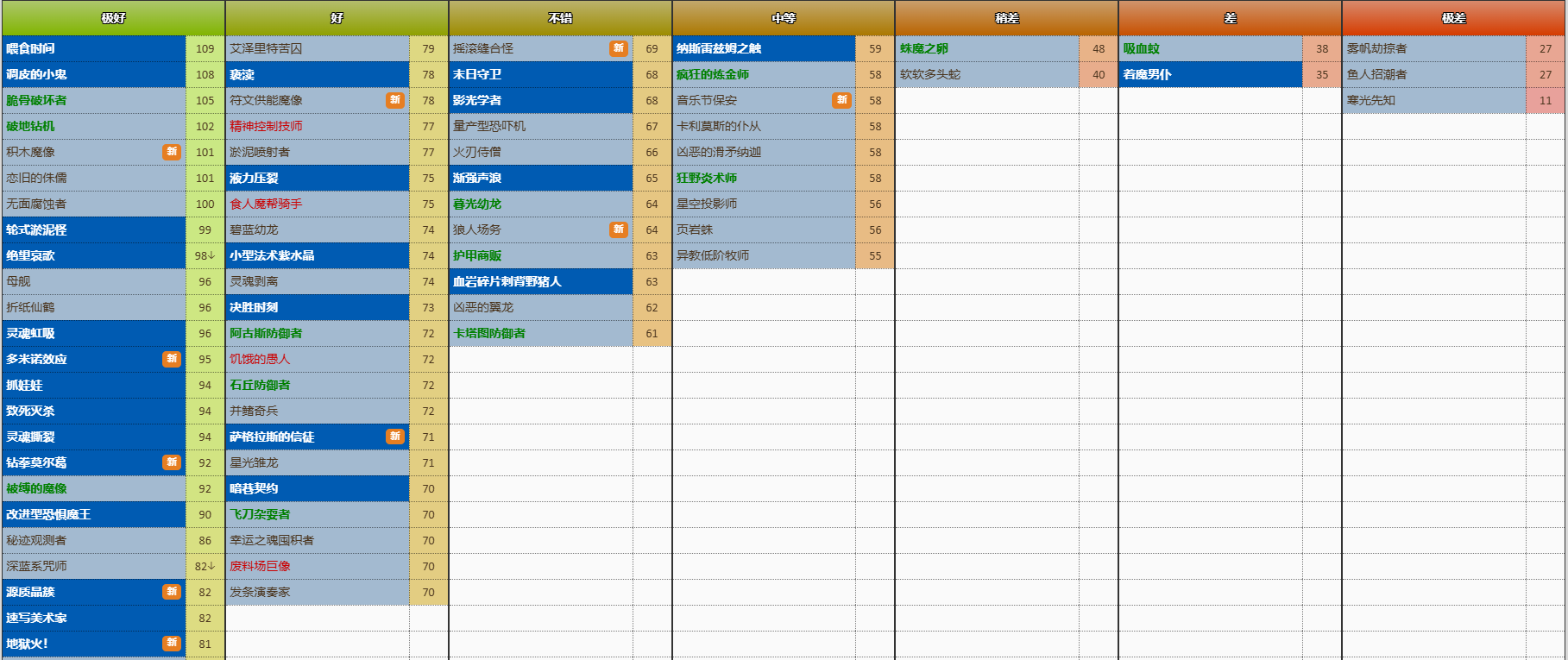Viewport: 1568px width, 660px height.
Task: Open the card 破地钻机
Action: [x=30, y=127]
